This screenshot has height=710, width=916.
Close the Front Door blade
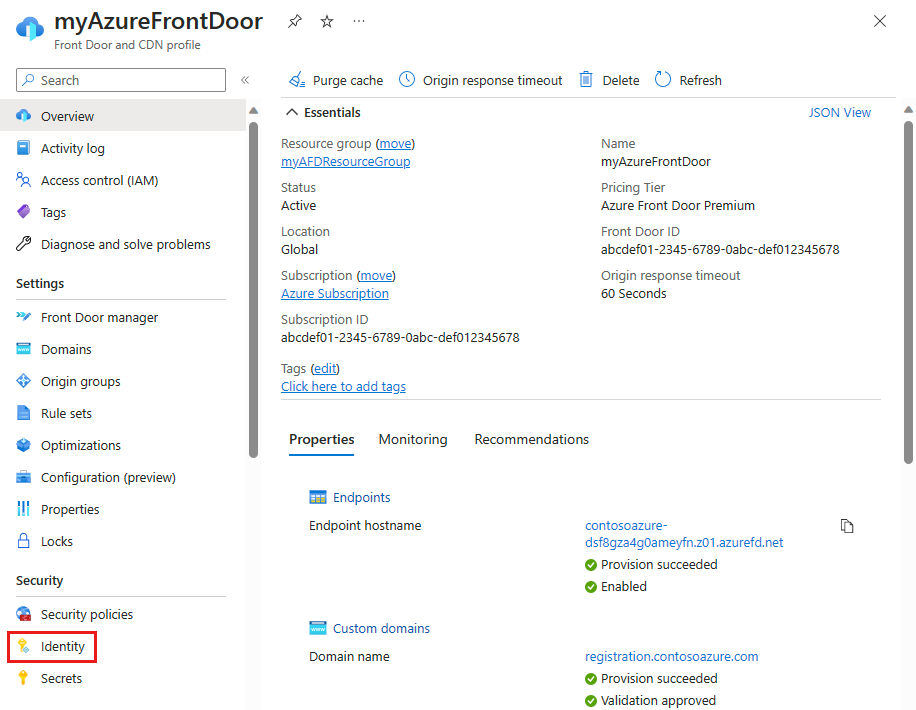(880, 21)
